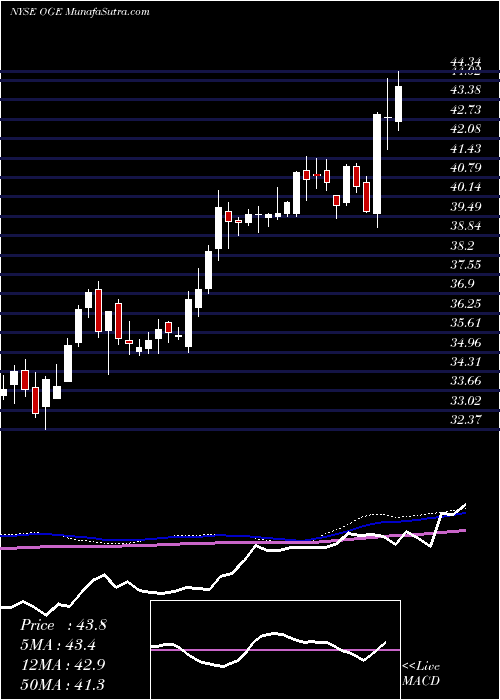Select the 36.9 axis label
500x700 pixels.
click(x=462, y=284)
